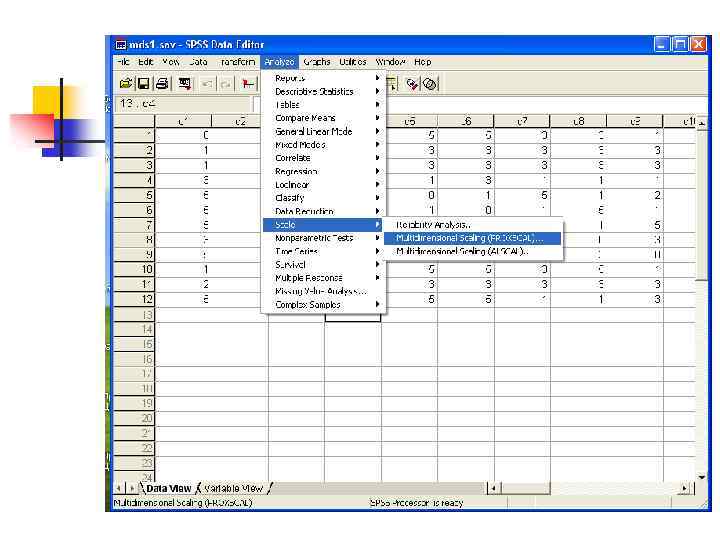Toggle the Value Labels toolbar icon
720x540 pixels.
point(412,84)
